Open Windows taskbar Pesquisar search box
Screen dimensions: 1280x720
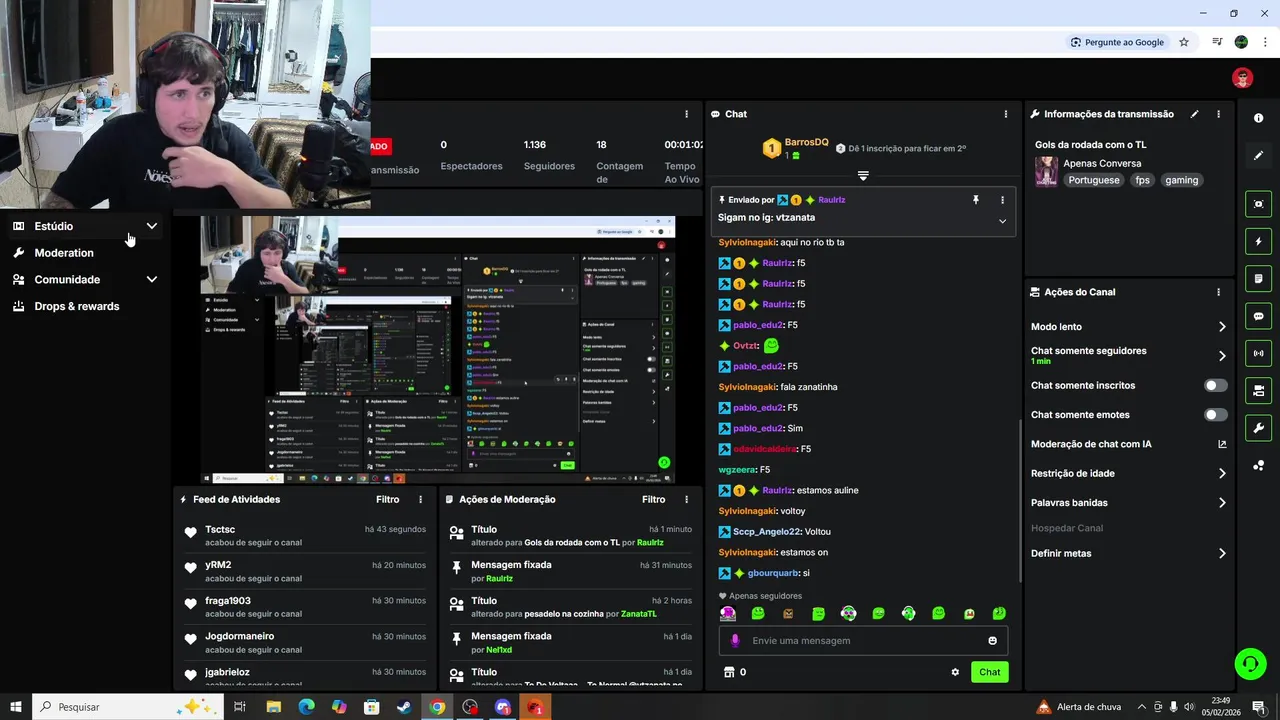pos(128,707)
